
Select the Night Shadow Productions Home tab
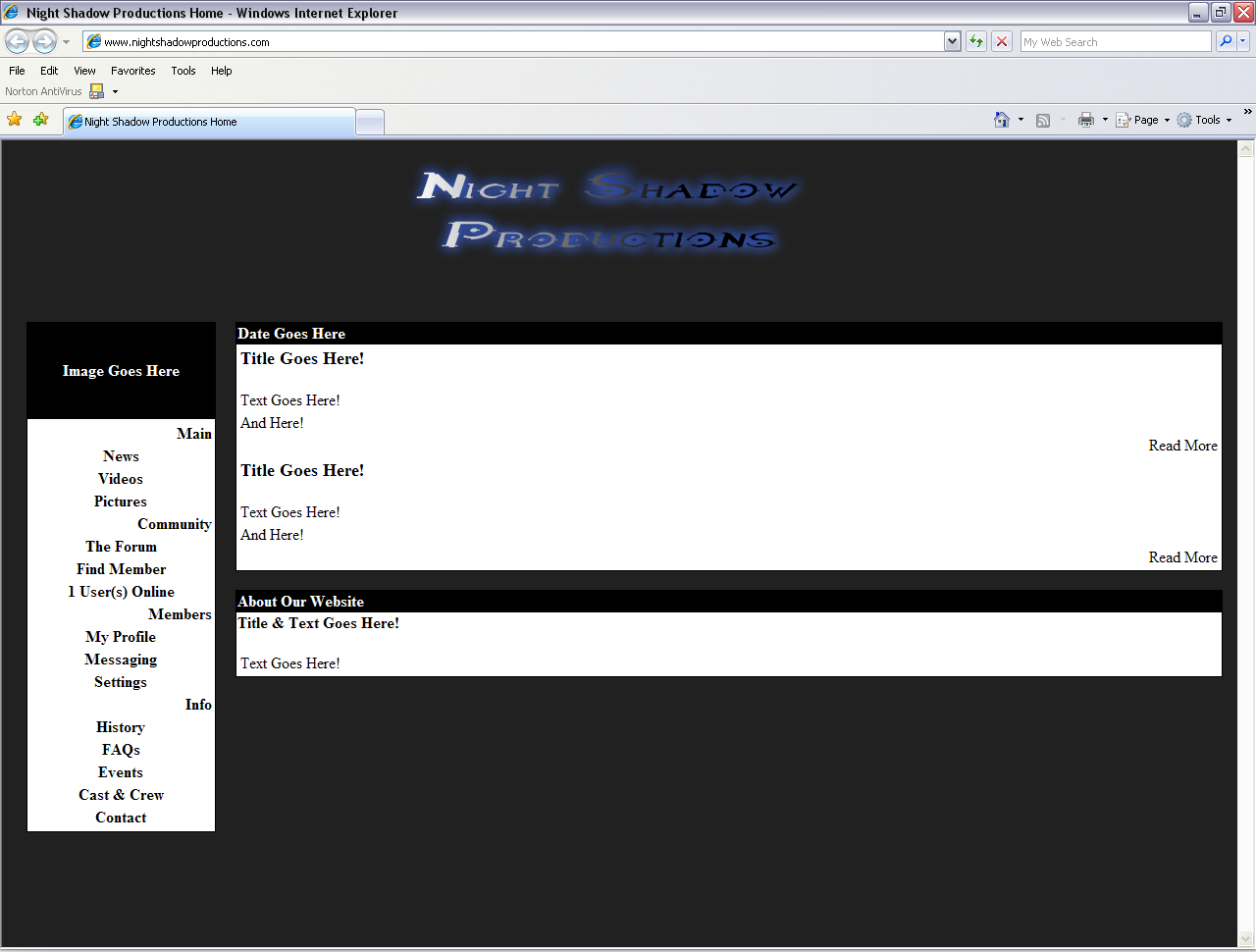tap(209, 122)
